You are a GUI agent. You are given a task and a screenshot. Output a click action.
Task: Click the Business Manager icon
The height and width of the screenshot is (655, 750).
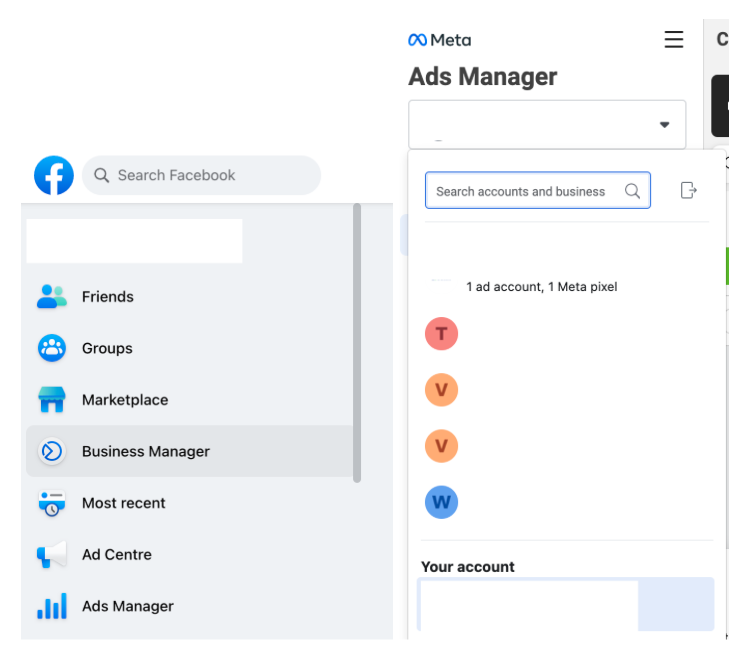51,451
